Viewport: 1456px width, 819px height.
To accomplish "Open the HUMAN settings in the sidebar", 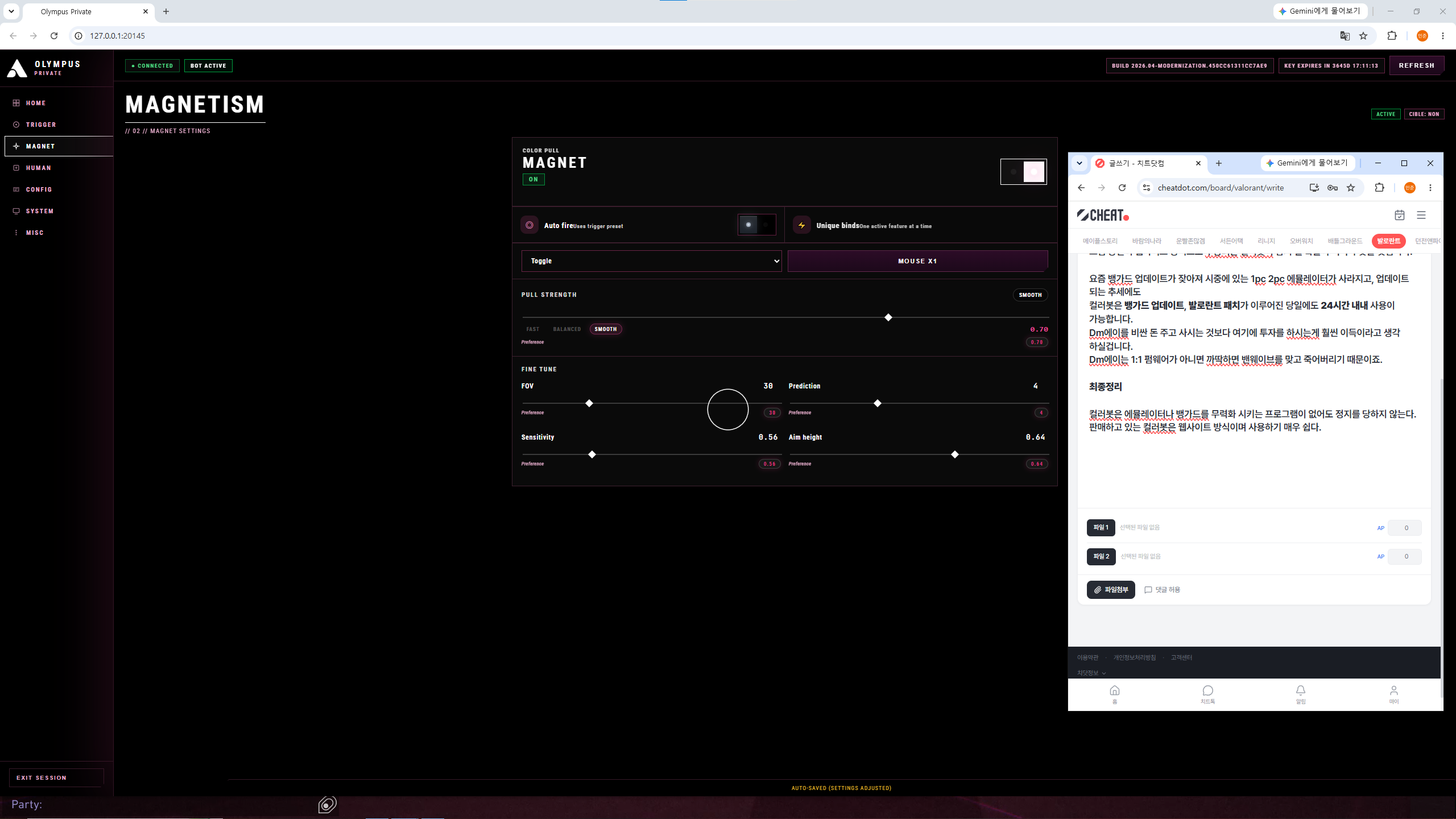I will pyautogui.click(x=39, y=168).
